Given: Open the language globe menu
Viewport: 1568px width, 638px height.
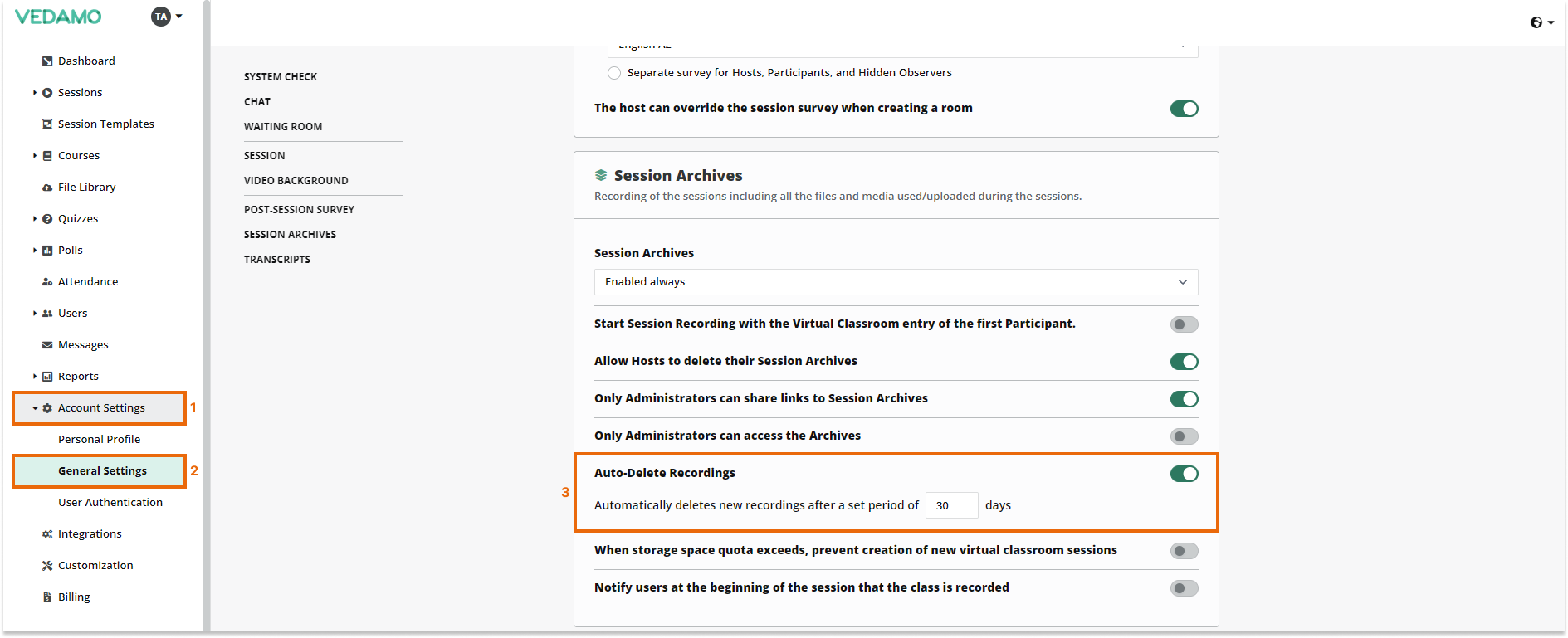Looking at the screenshot, I should point(1541,22).
